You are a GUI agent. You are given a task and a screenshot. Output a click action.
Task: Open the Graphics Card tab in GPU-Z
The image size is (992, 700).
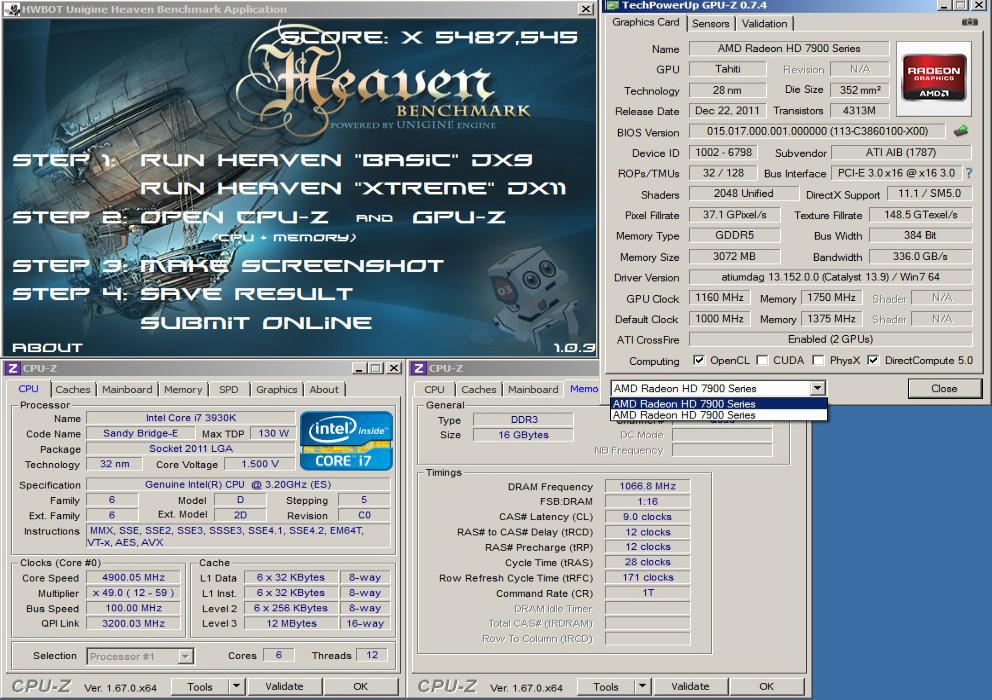click(645, 22)
